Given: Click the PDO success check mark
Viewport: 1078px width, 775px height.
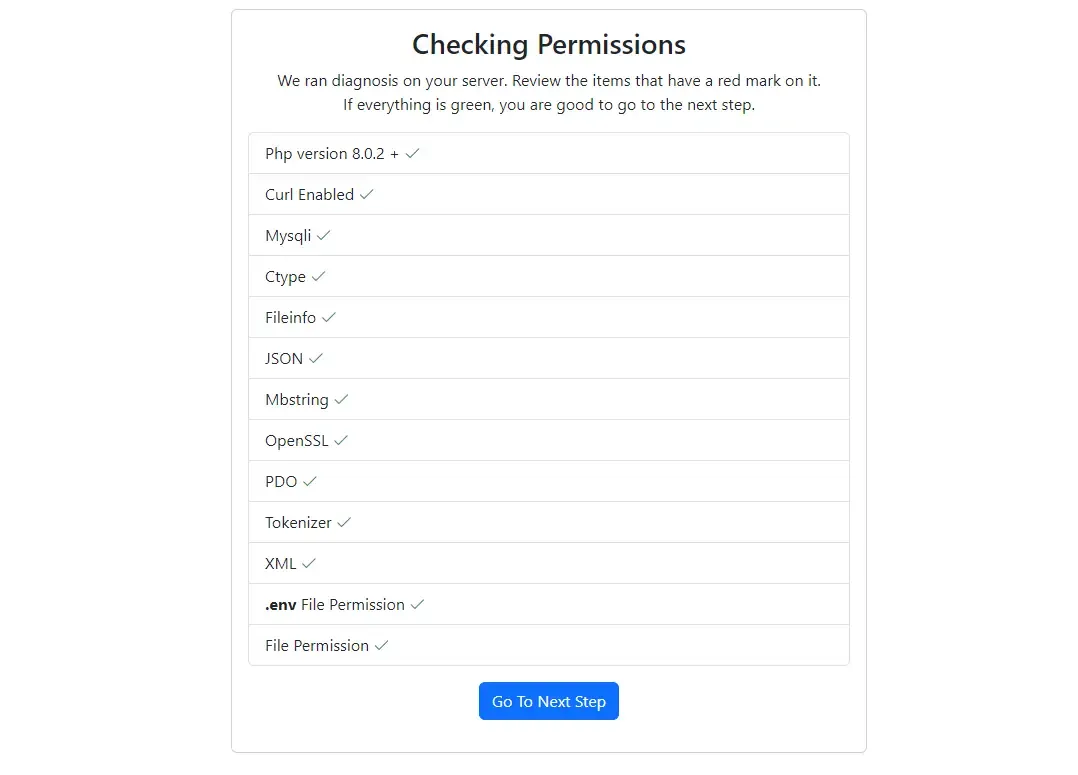Looking at the screenshot, I should tap(311, 481).
